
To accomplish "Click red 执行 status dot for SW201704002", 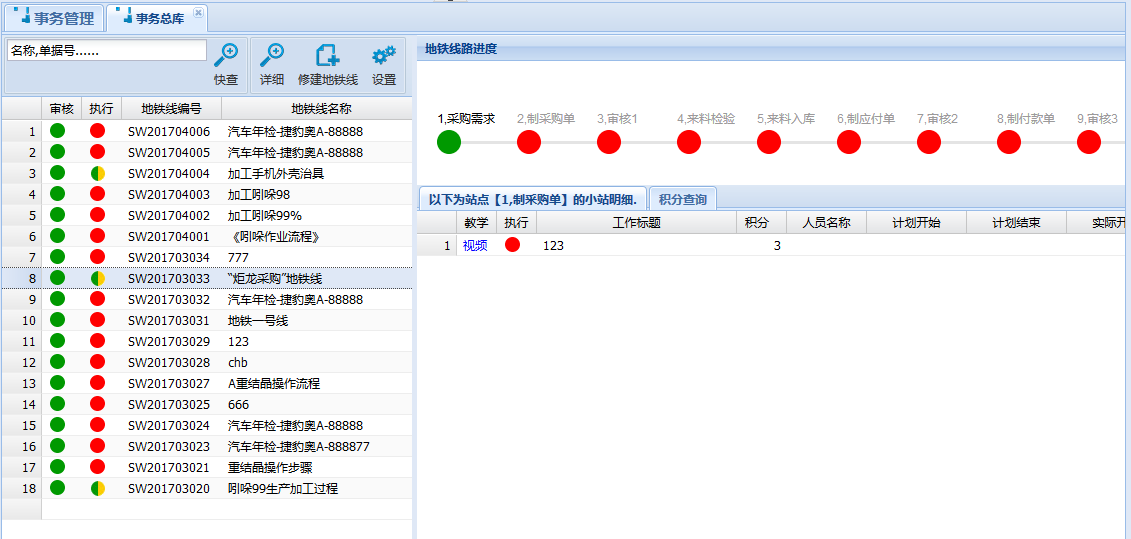I will pyautogui.click(x=98, y=215).
